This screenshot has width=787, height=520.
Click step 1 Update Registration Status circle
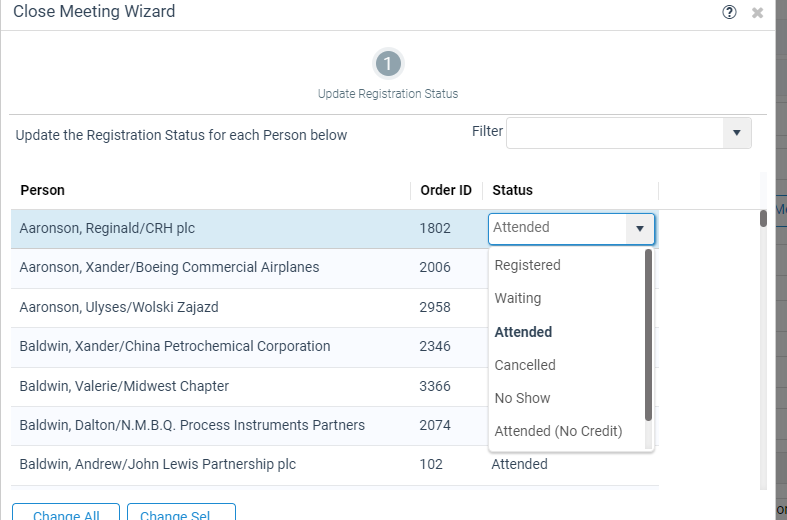tap(387, 64)
